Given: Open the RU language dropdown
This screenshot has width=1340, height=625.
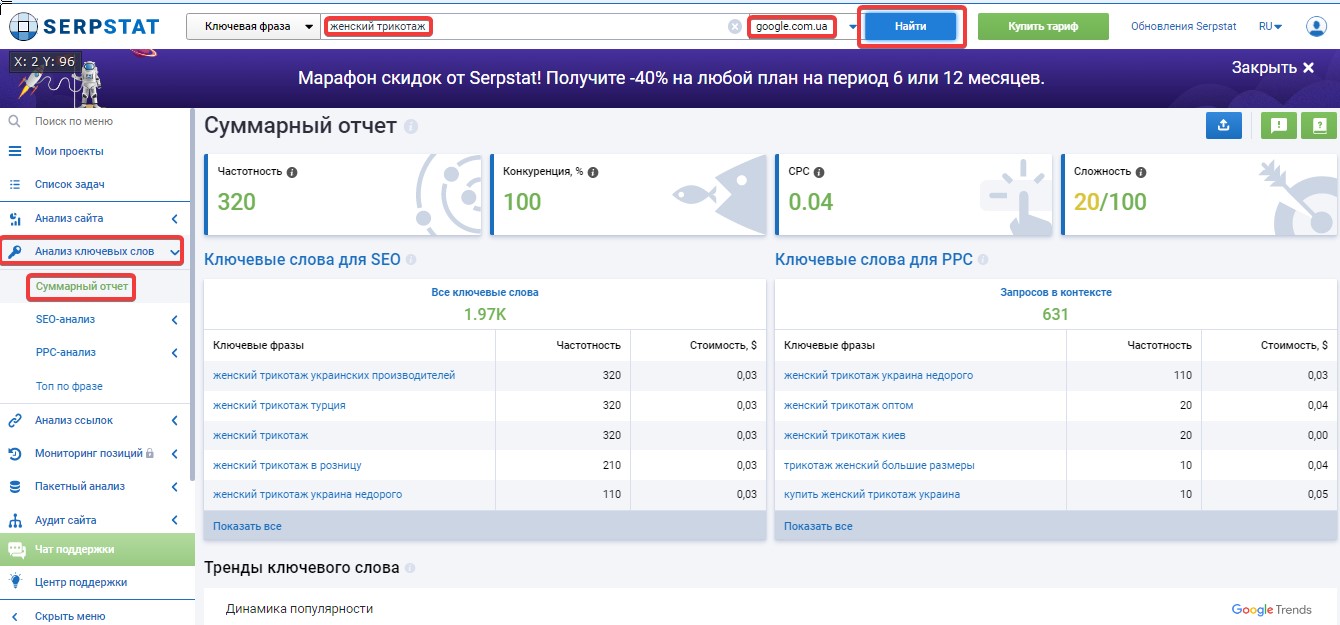Looking at the screenshot, I should click(x=1271, y=26).
